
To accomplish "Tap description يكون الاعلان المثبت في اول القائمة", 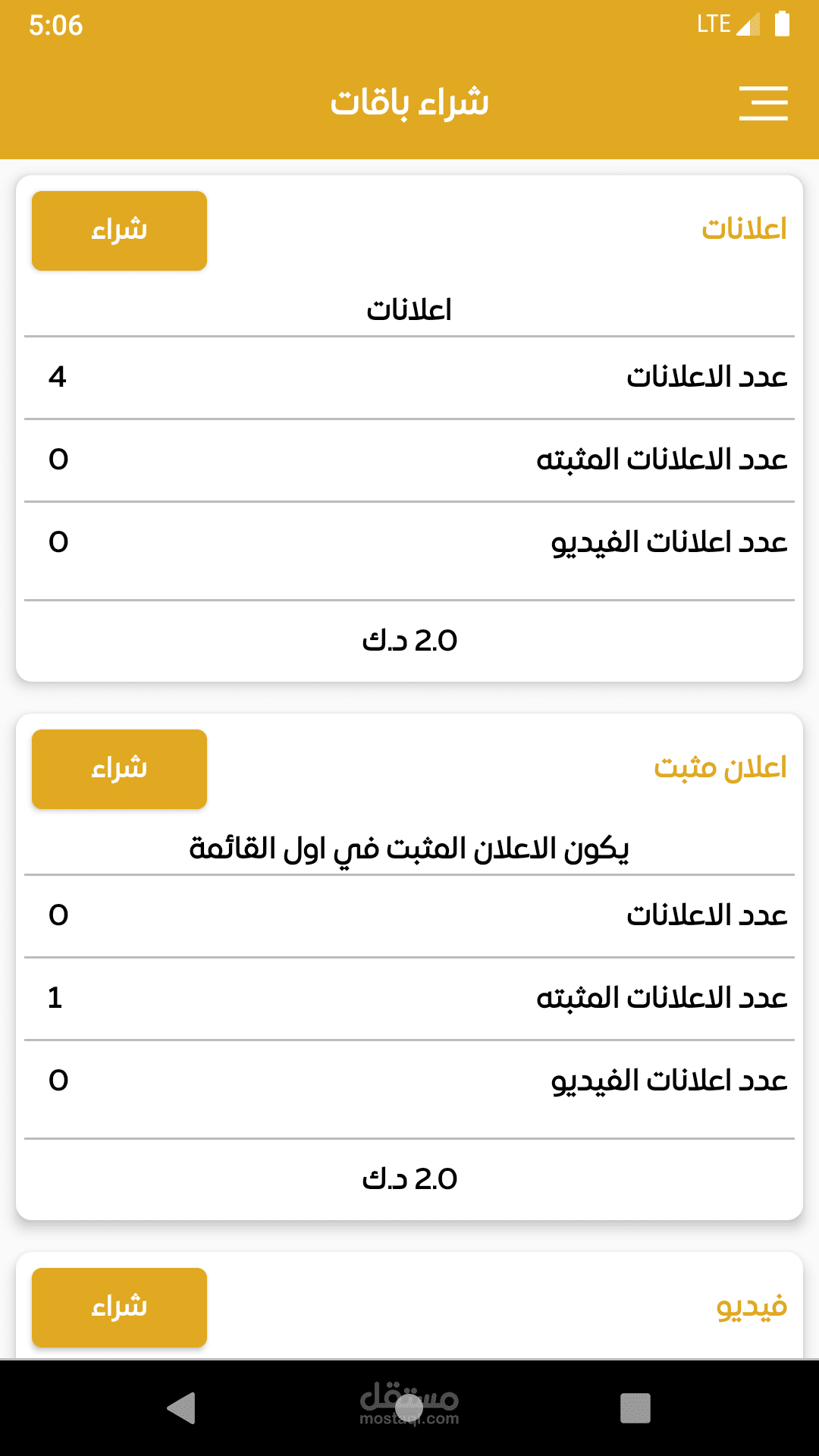I will 409,848.
